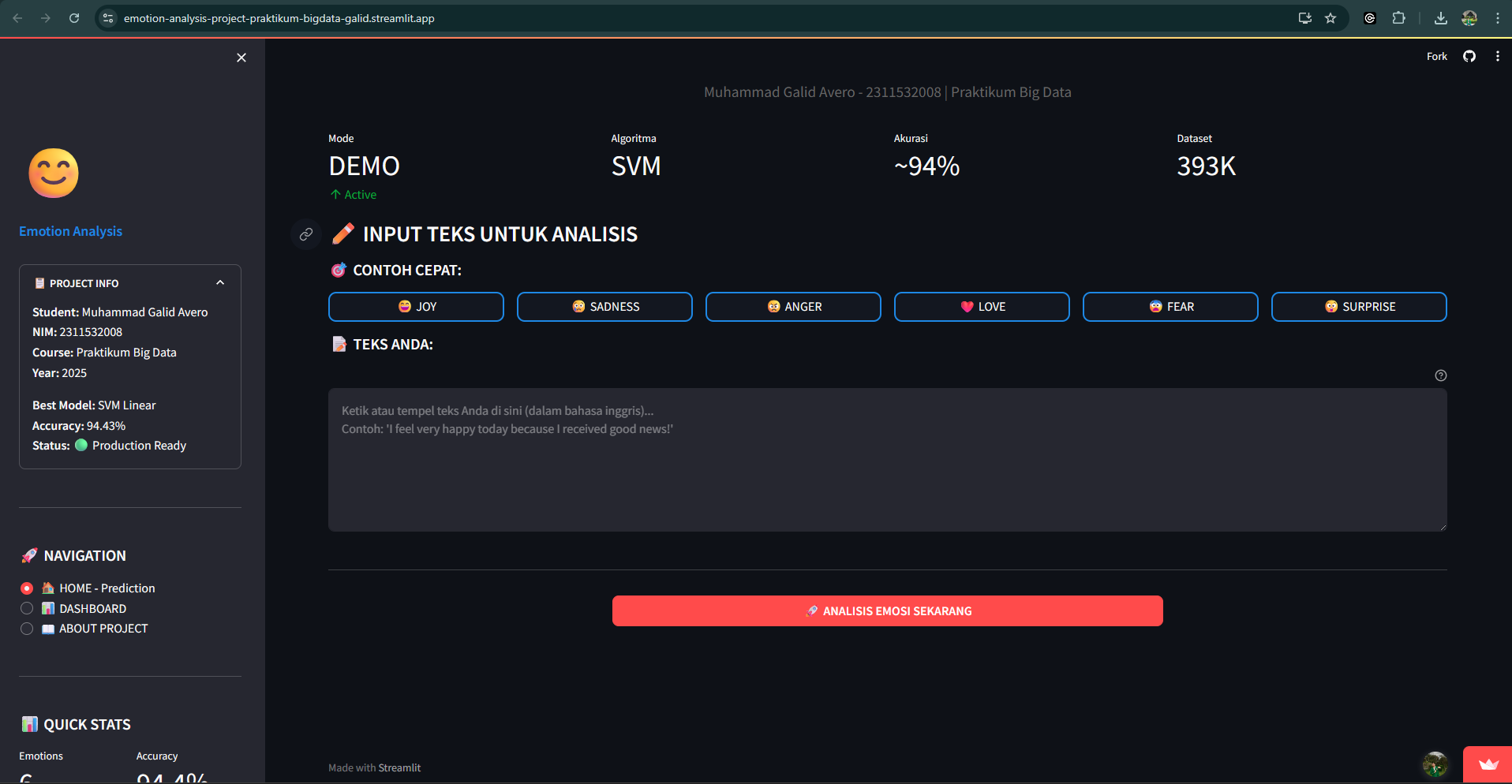Click the Best Model SVM Linear text
1512x784 pixels.
tap(94, 405)
